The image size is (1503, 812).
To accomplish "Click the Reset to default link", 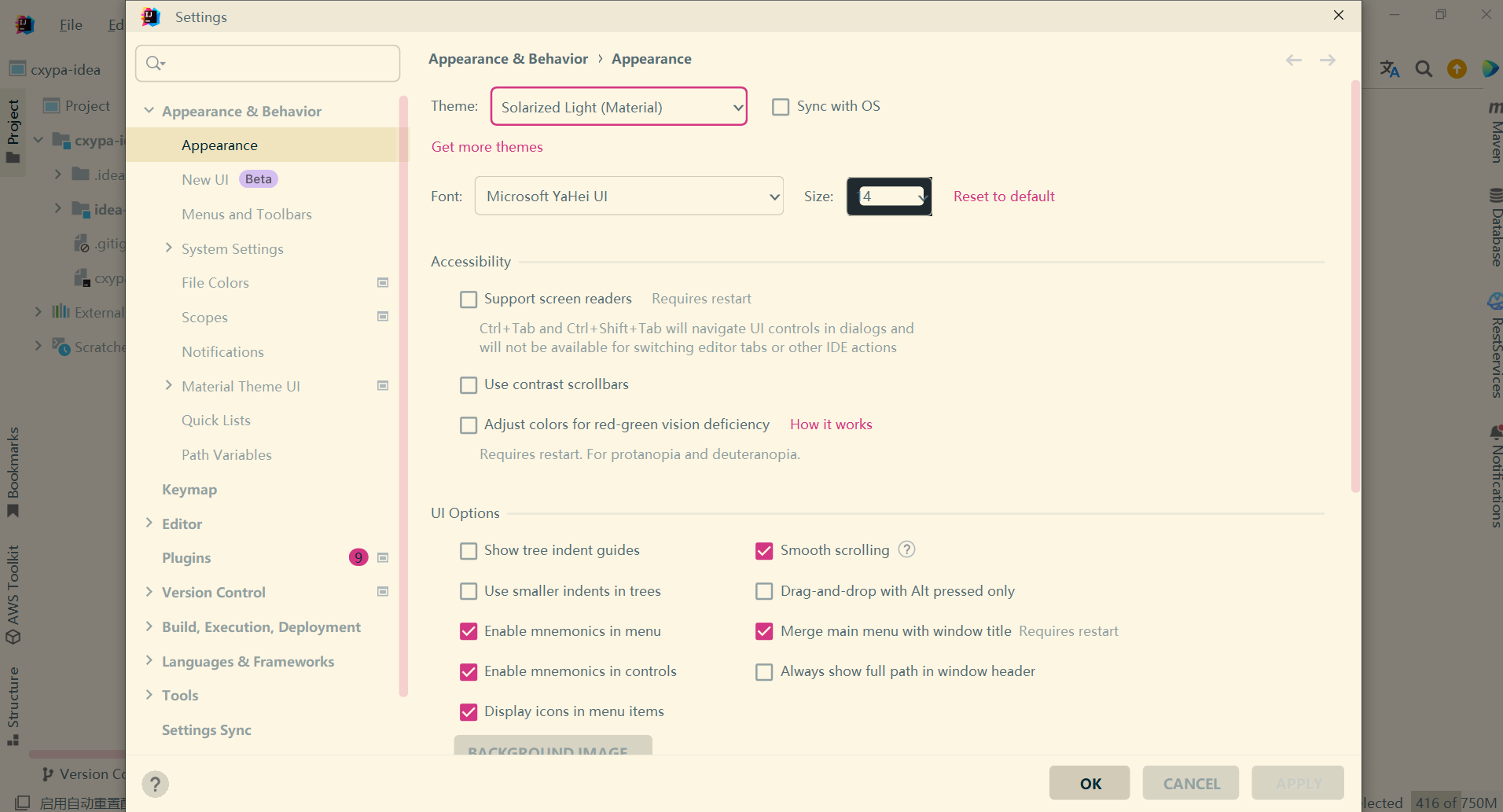I will [x=1003, y=196].
